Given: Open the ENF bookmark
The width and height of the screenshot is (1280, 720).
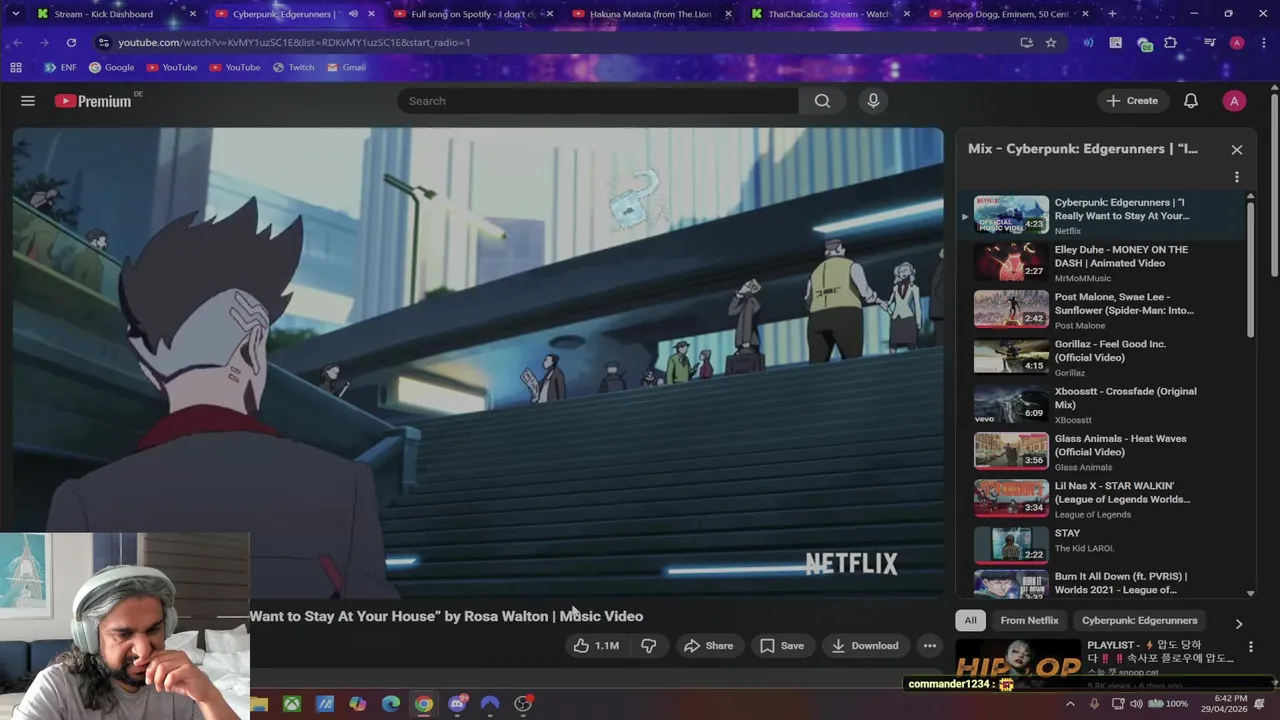Looking at the screenshot, I should (x=61, y=68).
